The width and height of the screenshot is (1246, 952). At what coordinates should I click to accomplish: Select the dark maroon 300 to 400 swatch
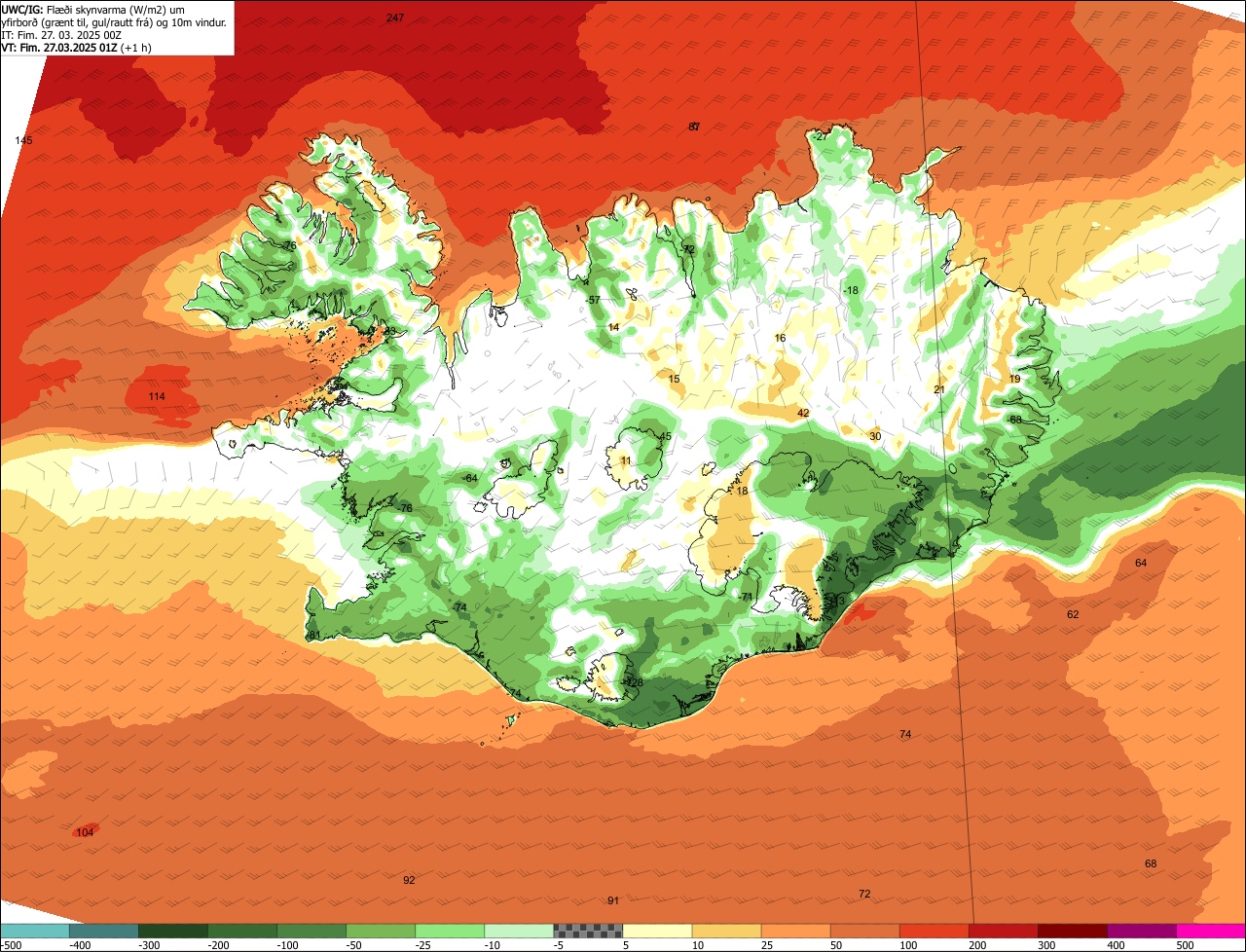point(1072,931)
